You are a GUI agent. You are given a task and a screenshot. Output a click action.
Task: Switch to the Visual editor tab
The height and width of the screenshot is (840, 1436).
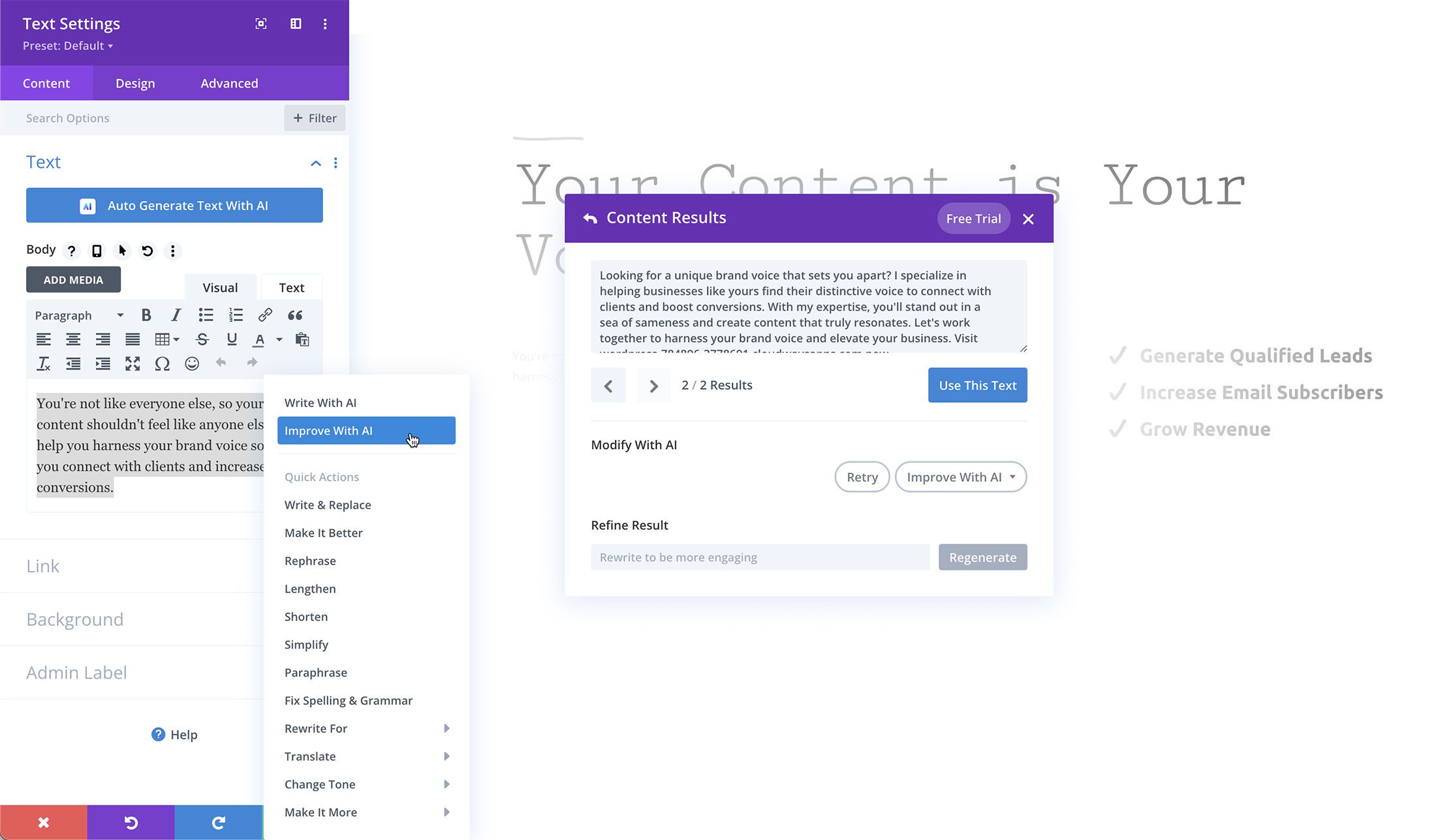coord(220,287)
